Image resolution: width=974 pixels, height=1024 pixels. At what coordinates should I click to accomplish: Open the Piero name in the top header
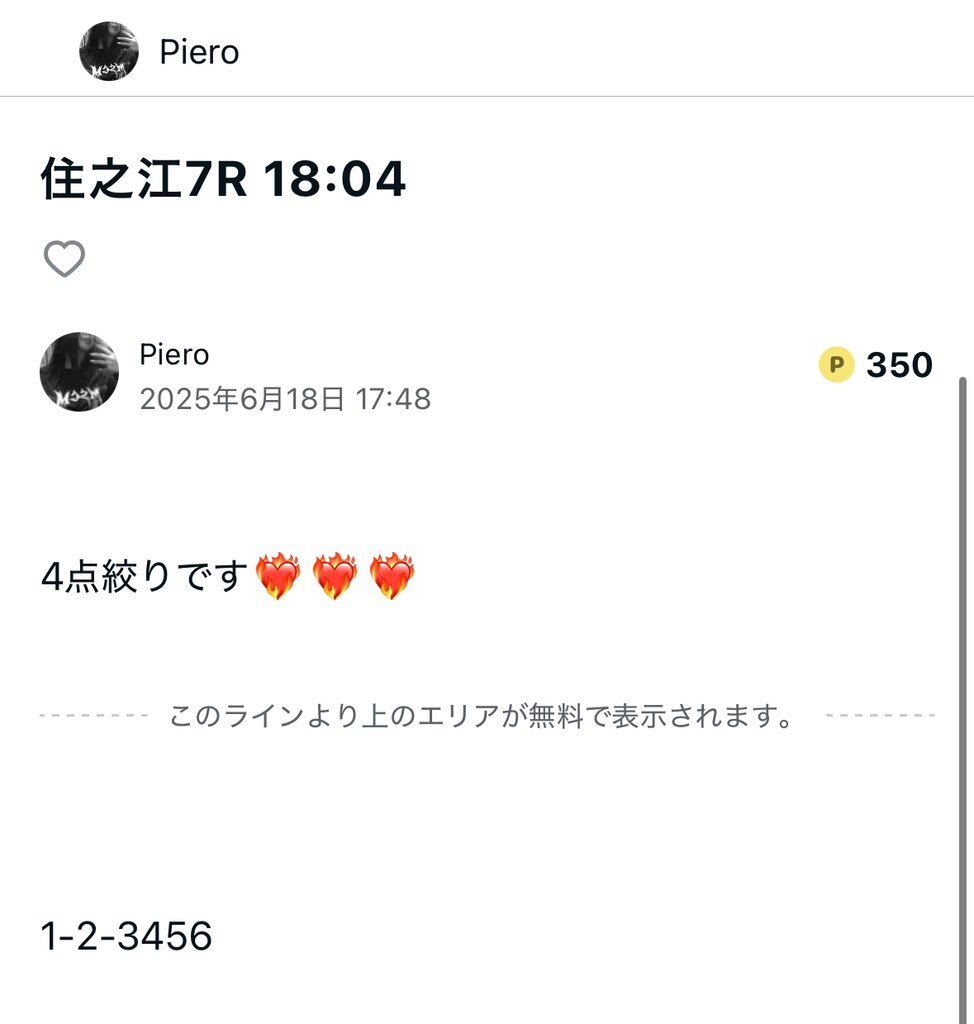(x=199, y=52)
